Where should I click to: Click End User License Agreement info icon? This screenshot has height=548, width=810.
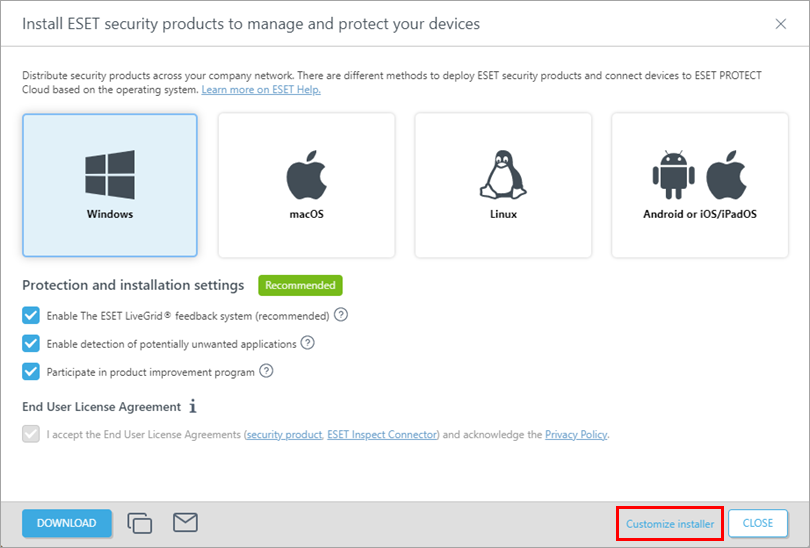pyautogui.click(x=193, y=407)
